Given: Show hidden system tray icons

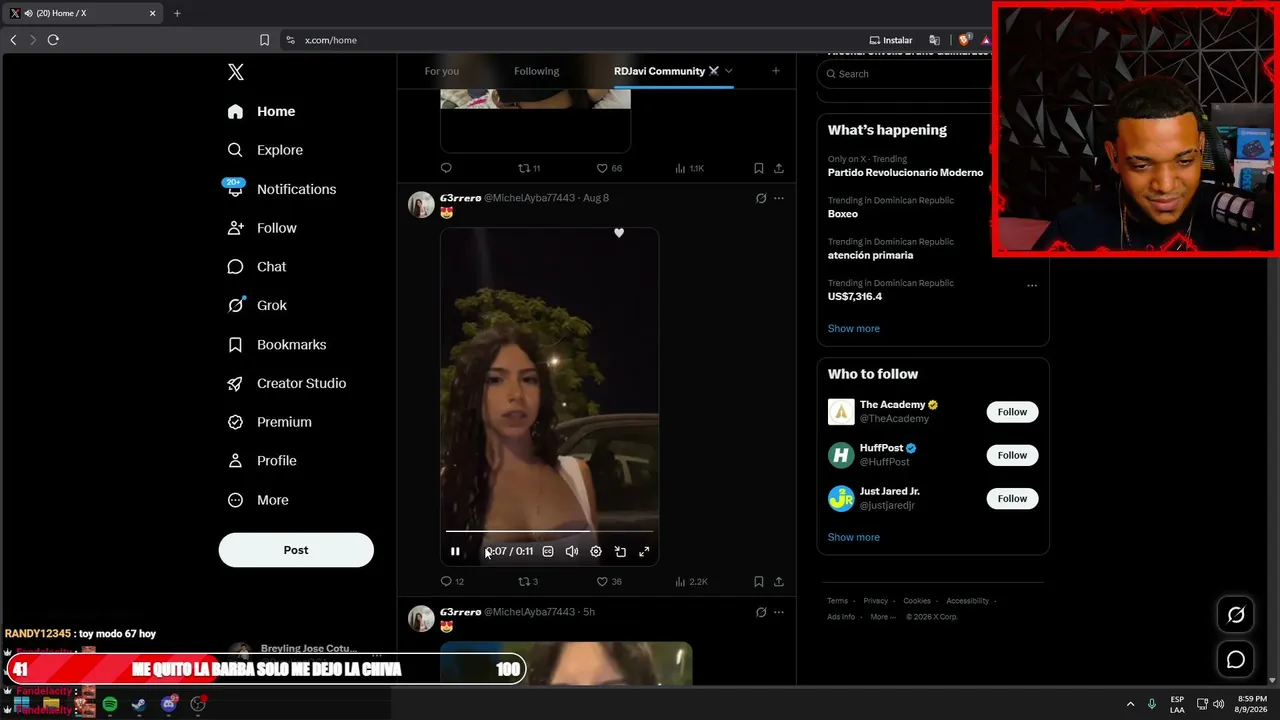Looking at the screenshot, I should [x=1130, y=704].
